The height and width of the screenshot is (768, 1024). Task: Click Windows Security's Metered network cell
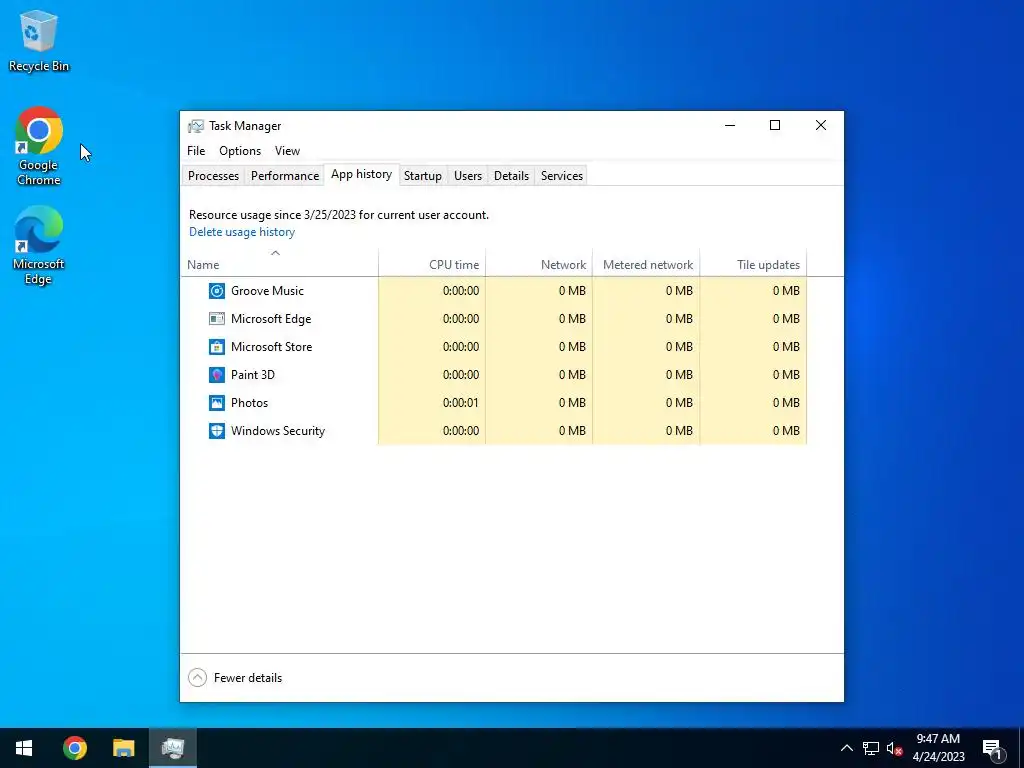coord(646,431)
